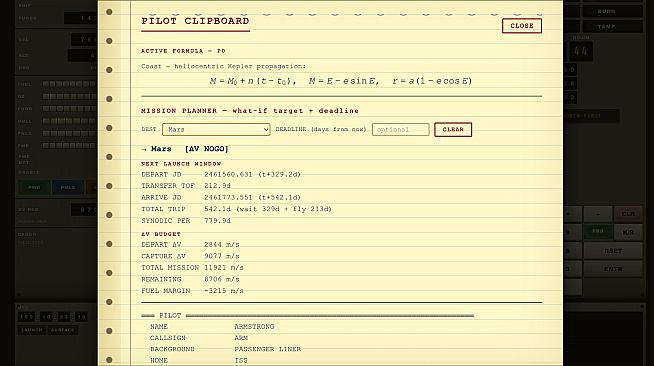The height and width of the screenshot is (366, 654).
Task: Select transfer TOF value 212.9d
Action: point(217,186)
